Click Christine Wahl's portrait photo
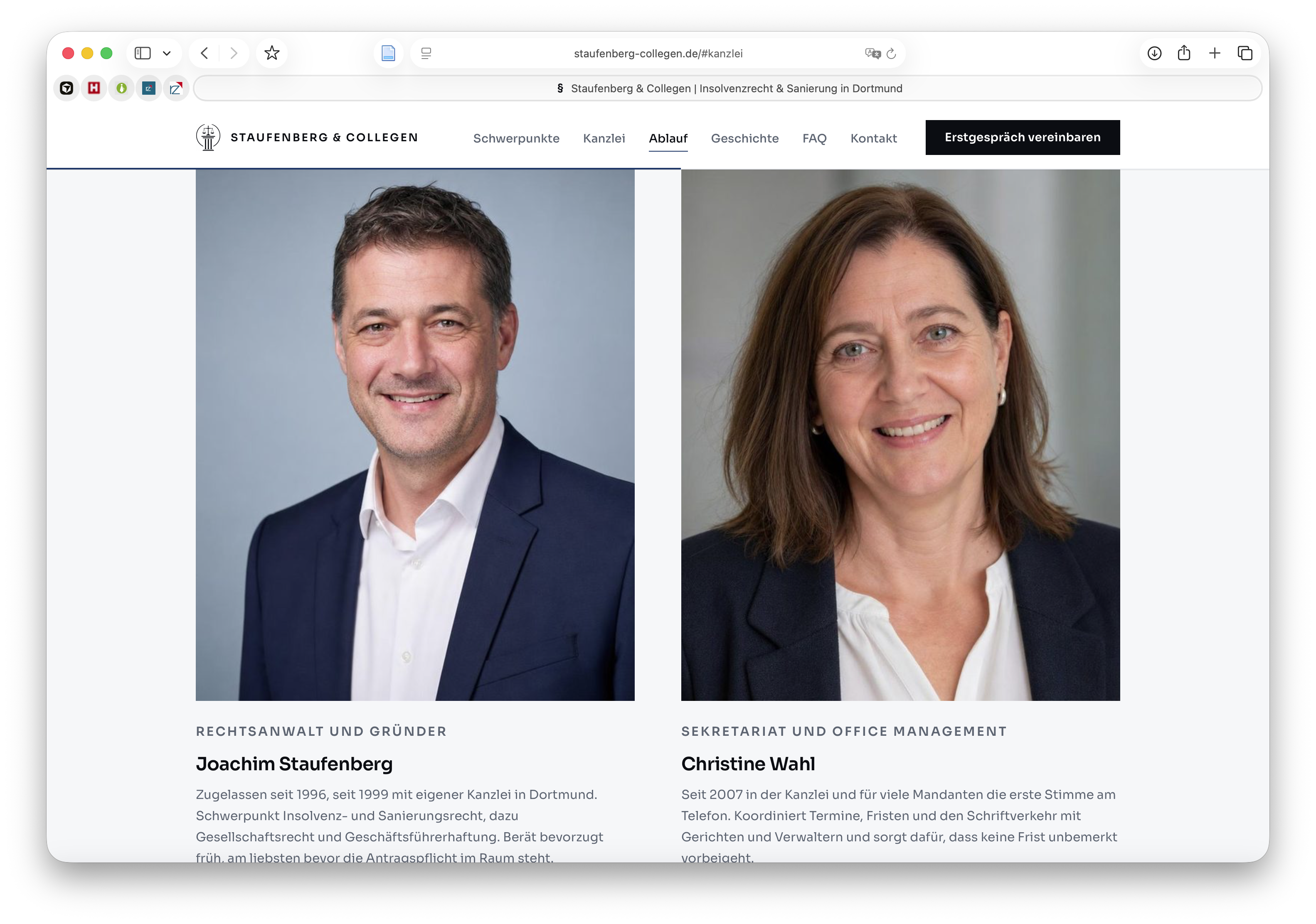This screenshot has height=924, width=1316. coord(900,435)
